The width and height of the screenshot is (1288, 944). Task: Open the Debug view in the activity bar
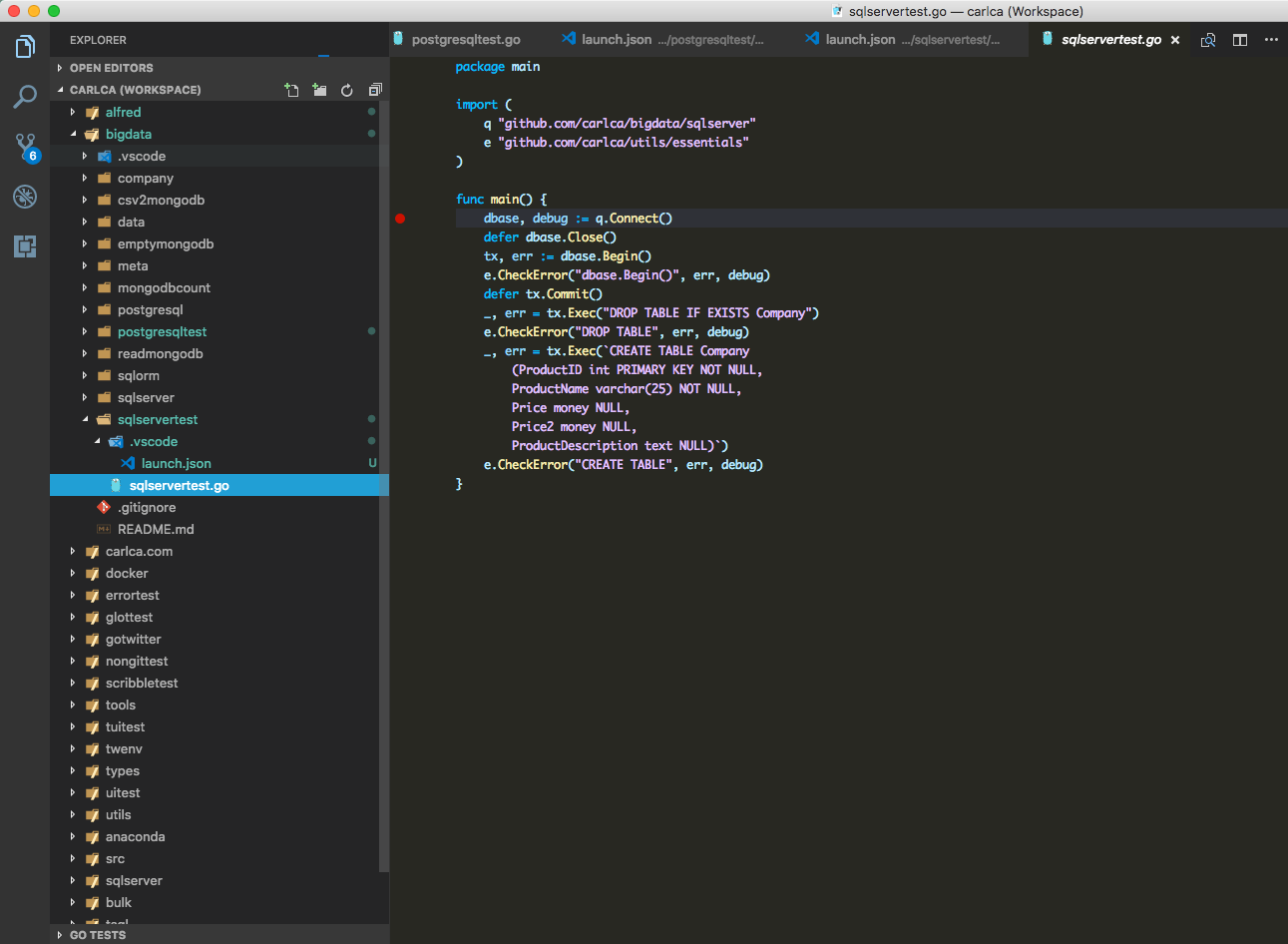(x=25, y=196)
